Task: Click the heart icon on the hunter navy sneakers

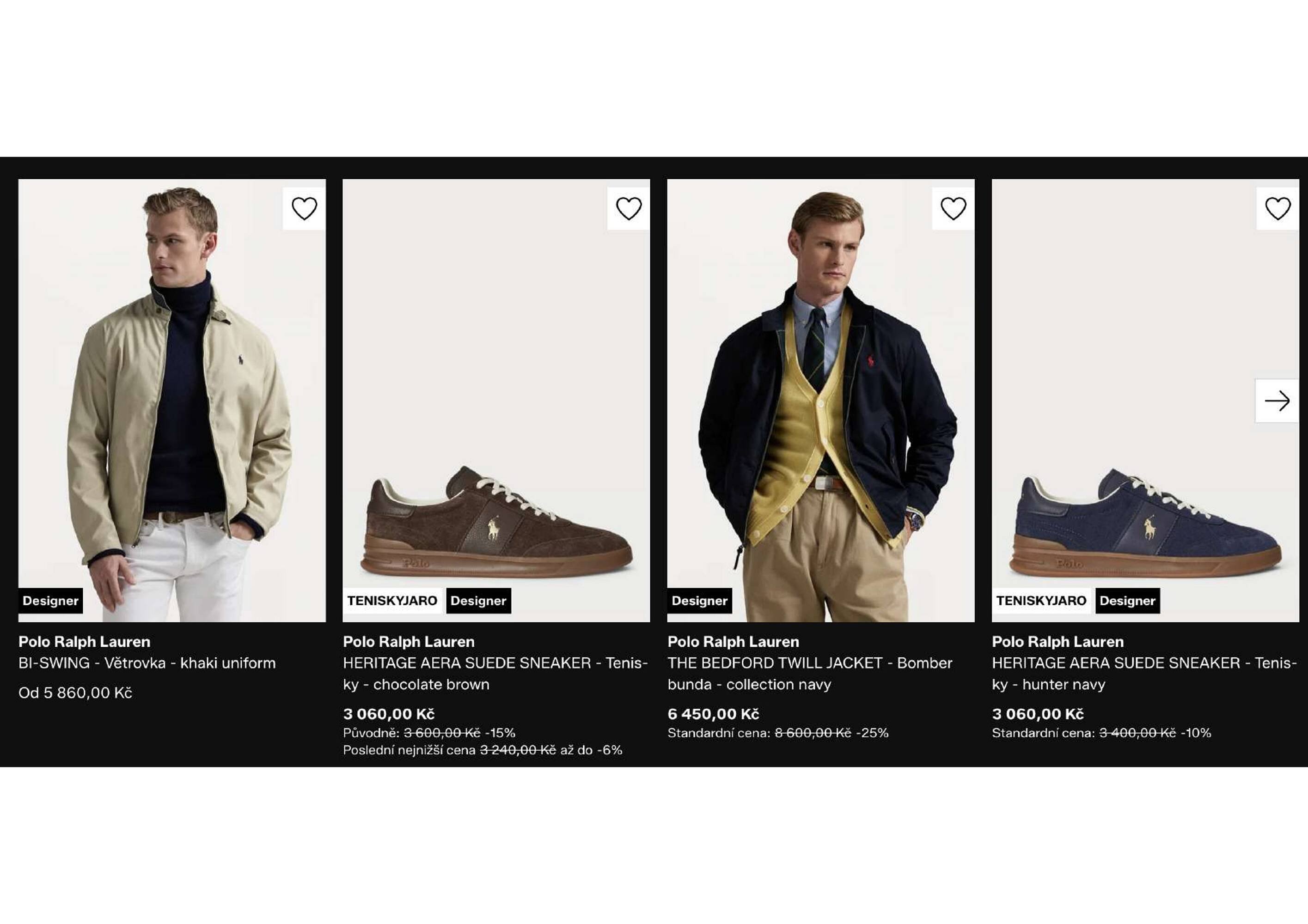Action: [1278, 208]
